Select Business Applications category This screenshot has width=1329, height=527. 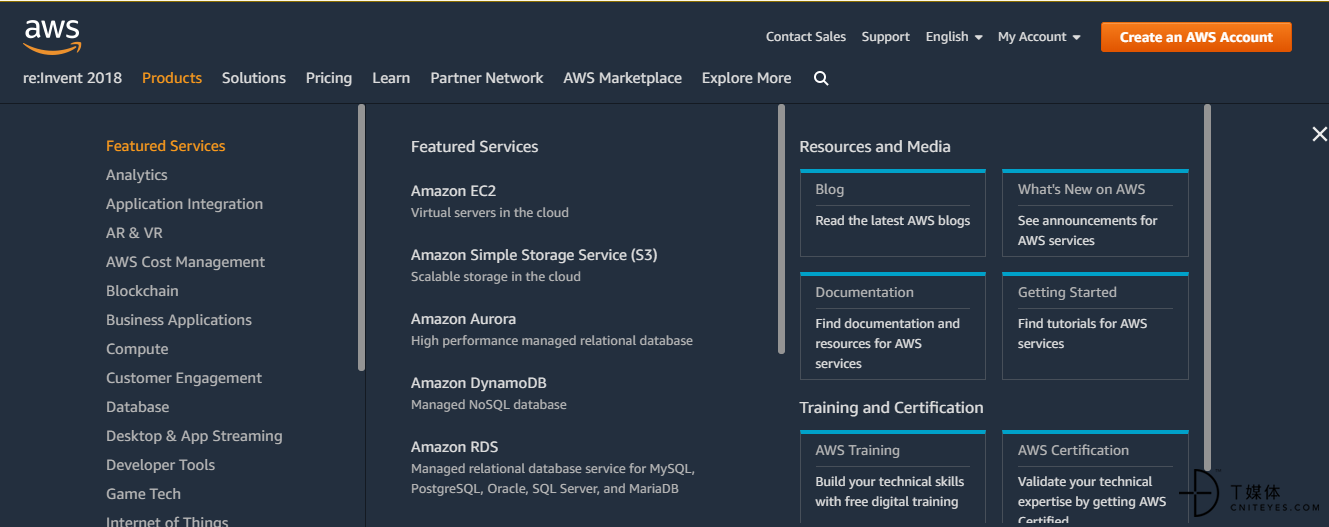coord(179,320)
